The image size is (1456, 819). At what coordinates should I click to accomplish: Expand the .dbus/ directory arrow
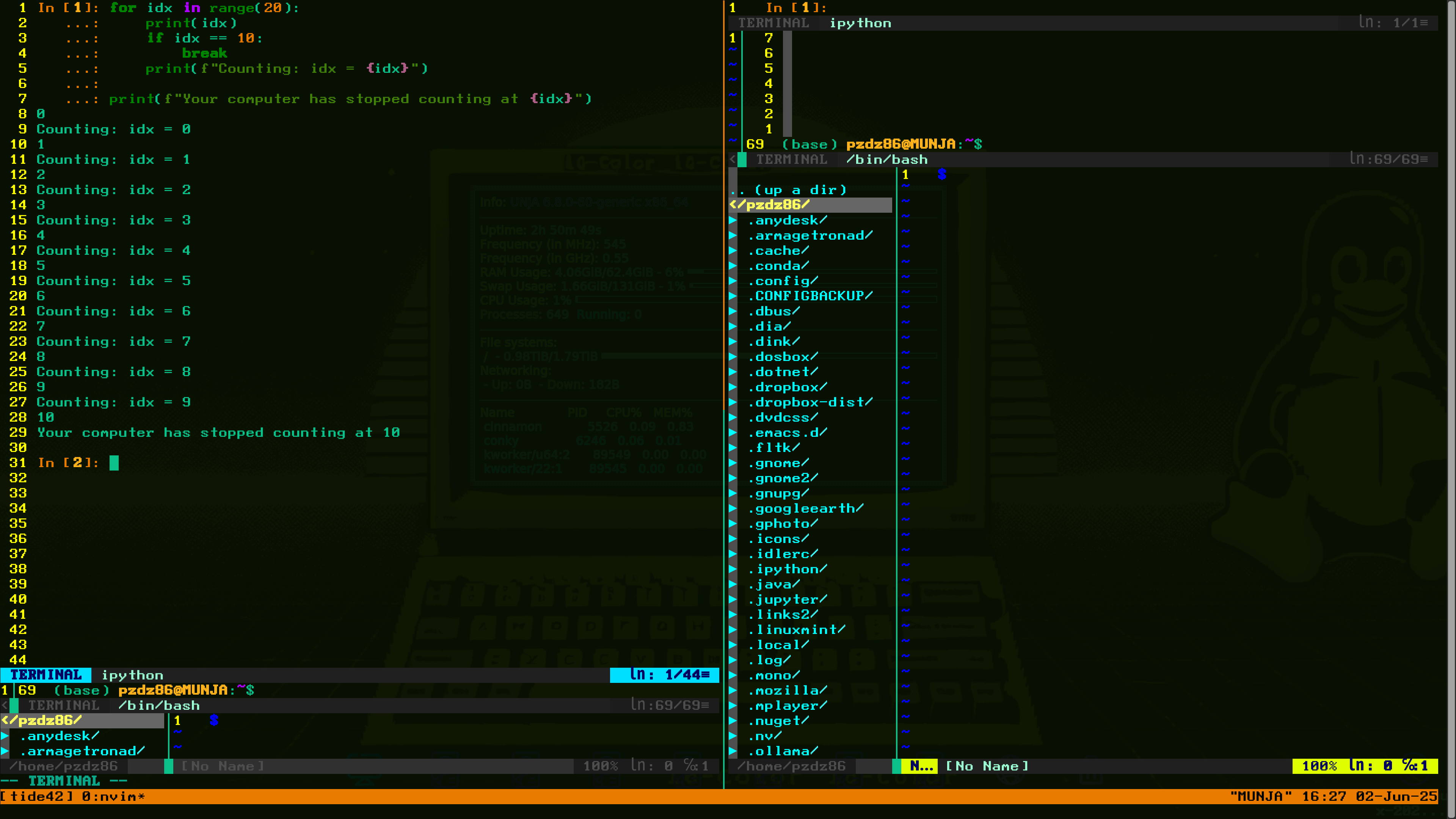coord(733,311)
